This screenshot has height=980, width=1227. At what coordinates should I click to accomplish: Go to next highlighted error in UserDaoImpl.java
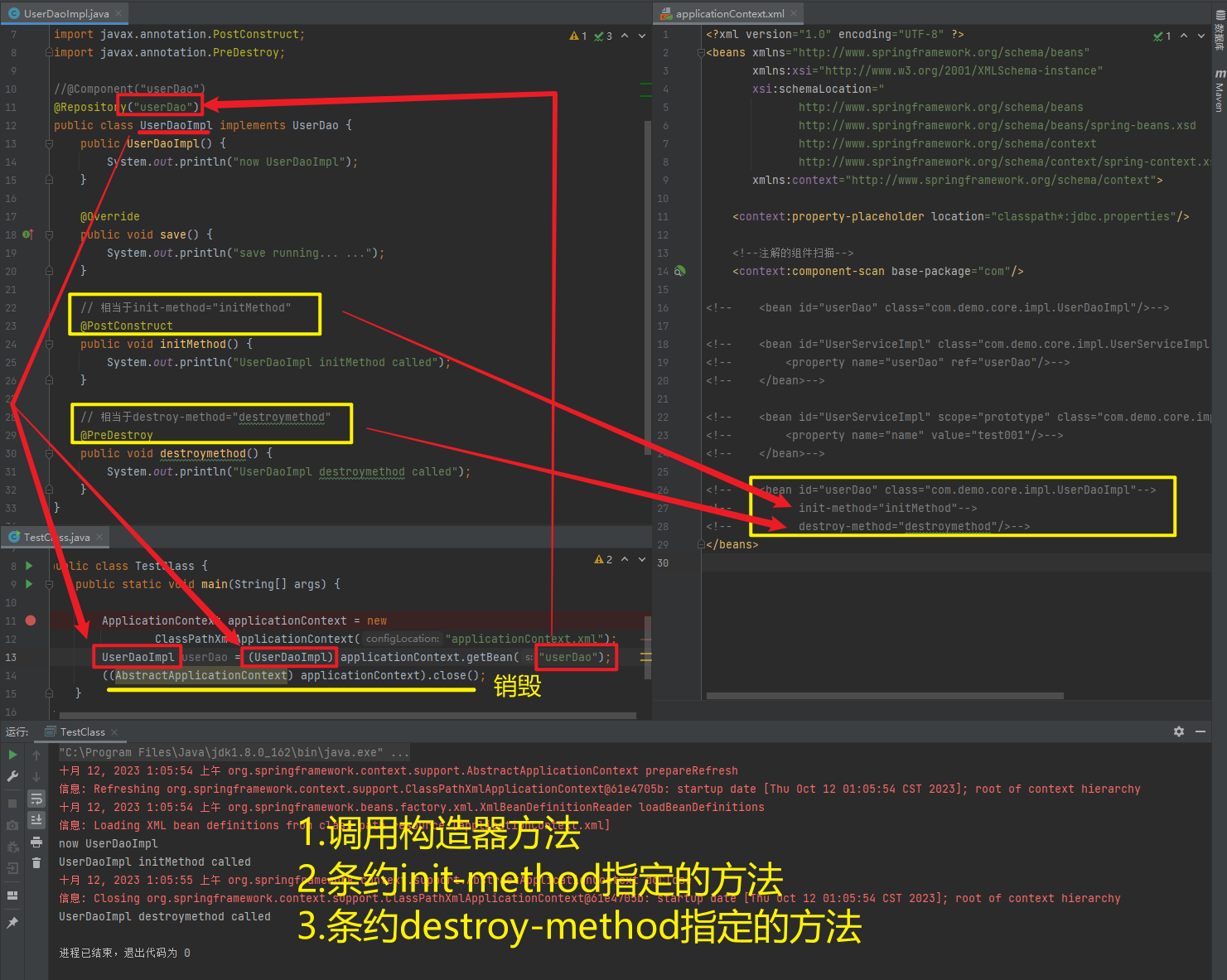(642, 36)
